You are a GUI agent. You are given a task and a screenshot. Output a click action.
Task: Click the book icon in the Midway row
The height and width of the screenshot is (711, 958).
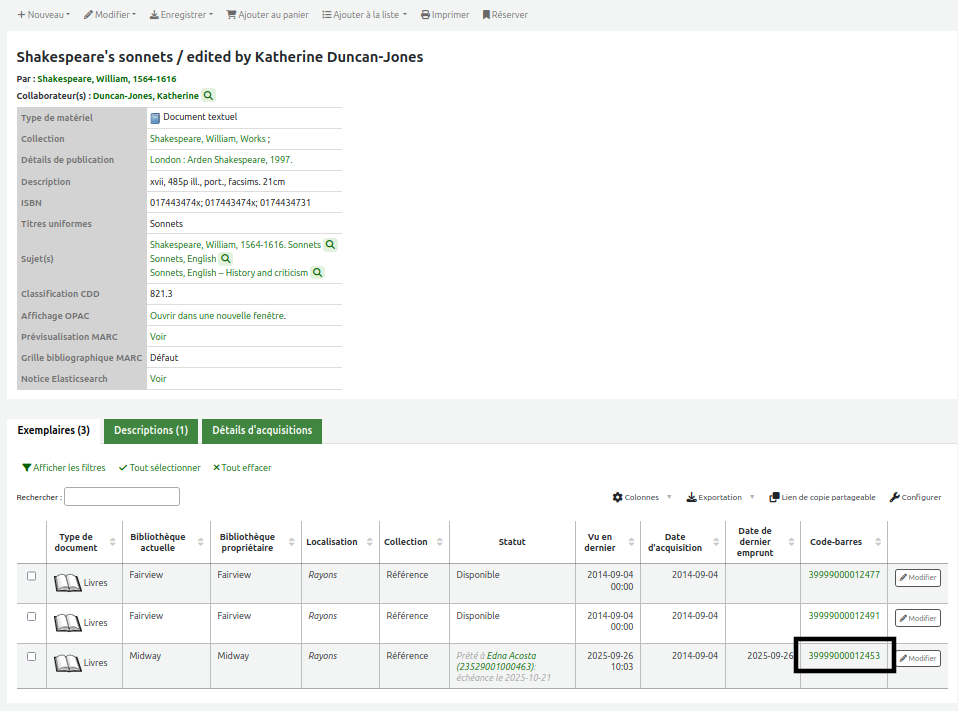(67, 663)
